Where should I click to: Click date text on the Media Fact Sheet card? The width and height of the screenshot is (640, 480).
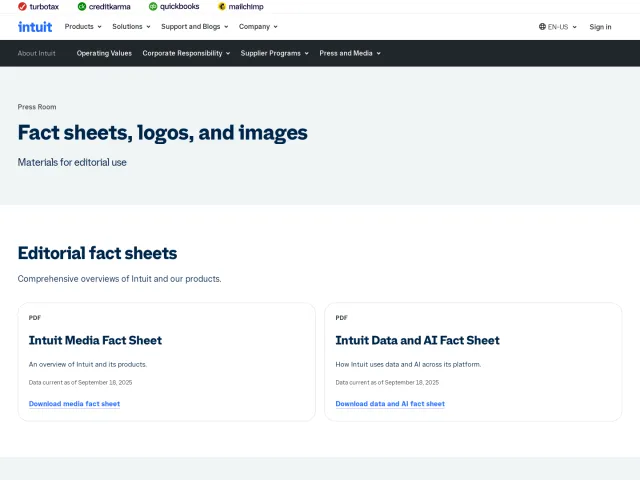80,382
